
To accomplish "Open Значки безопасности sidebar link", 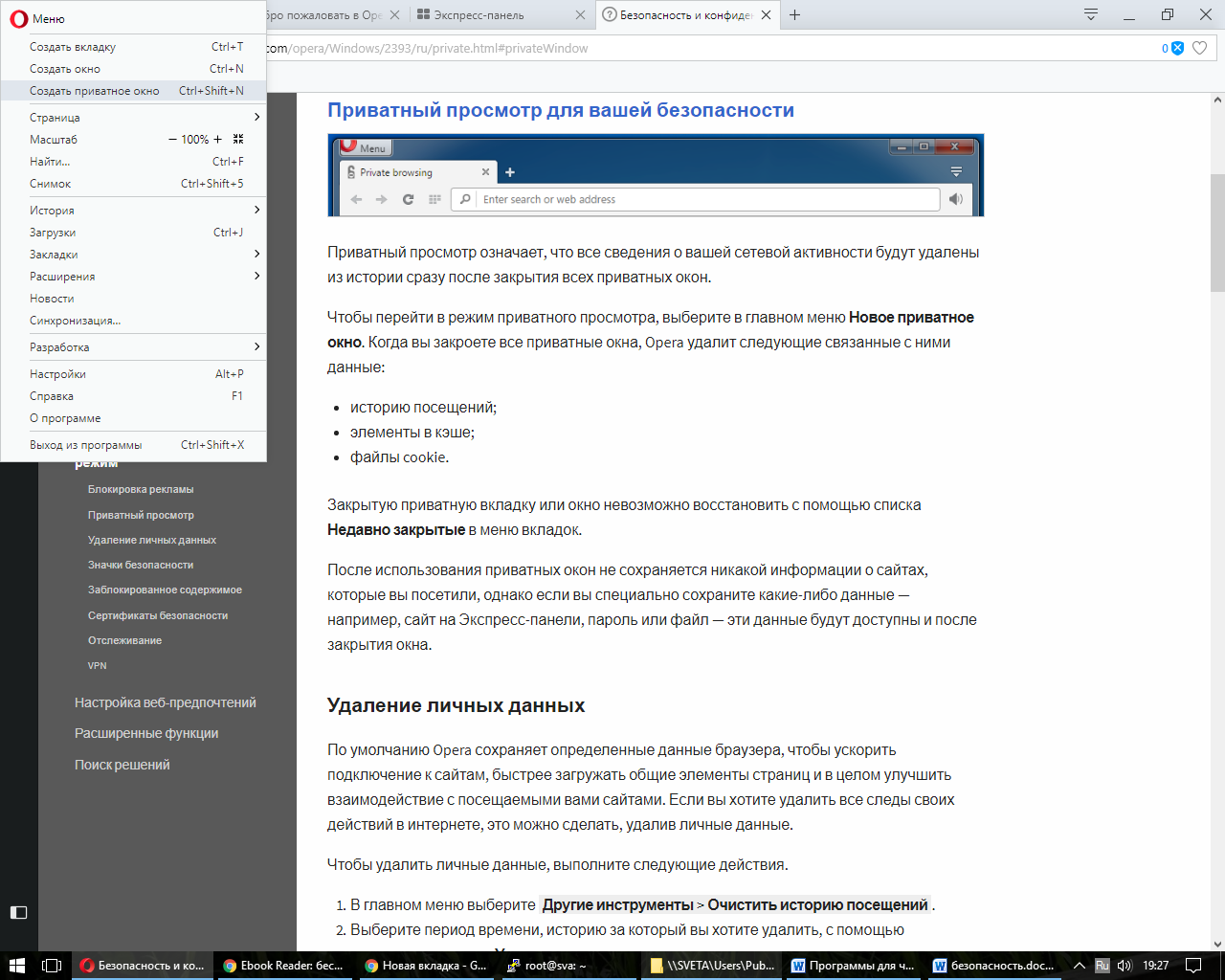I will [x=141, y=565].
